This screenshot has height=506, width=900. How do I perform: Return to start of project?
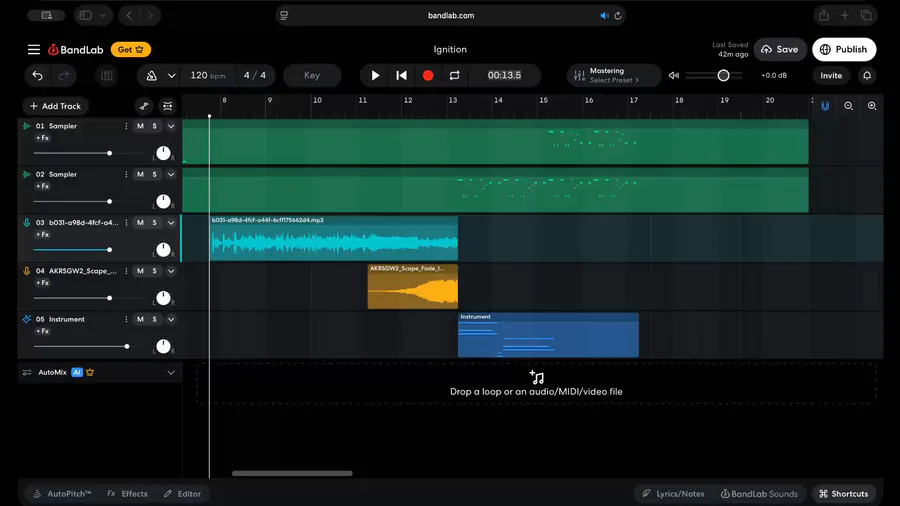click(402, 75)
